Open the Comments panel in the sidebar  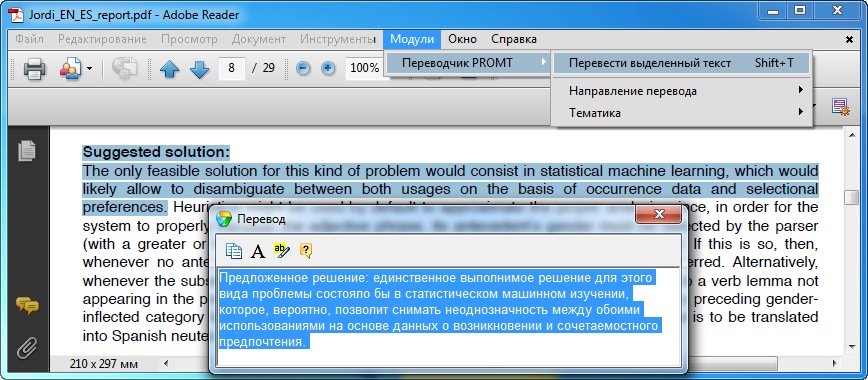tap(27, 305)
